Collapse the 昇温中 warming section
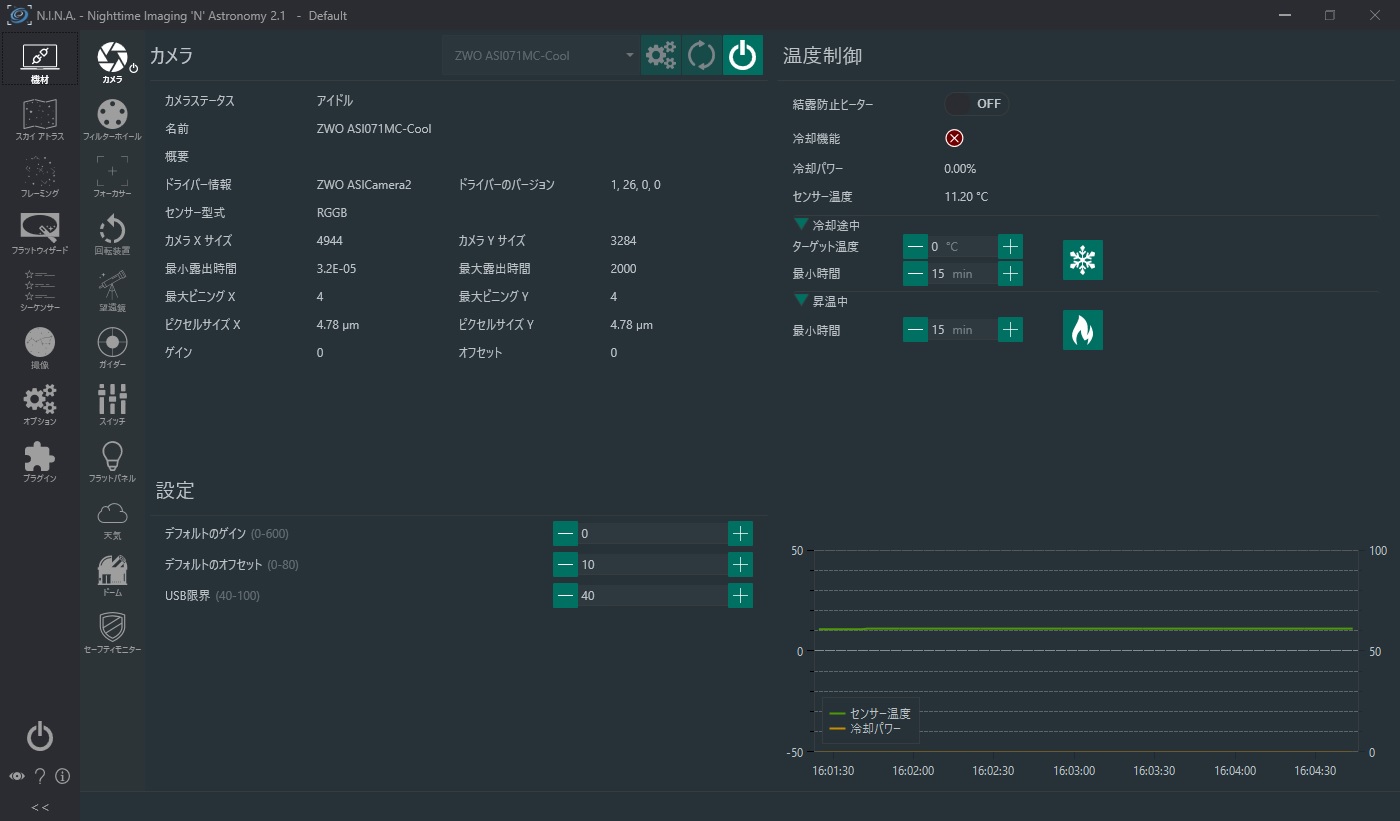The width and height of the screenshot is (1400, 821). pos(801,299)
